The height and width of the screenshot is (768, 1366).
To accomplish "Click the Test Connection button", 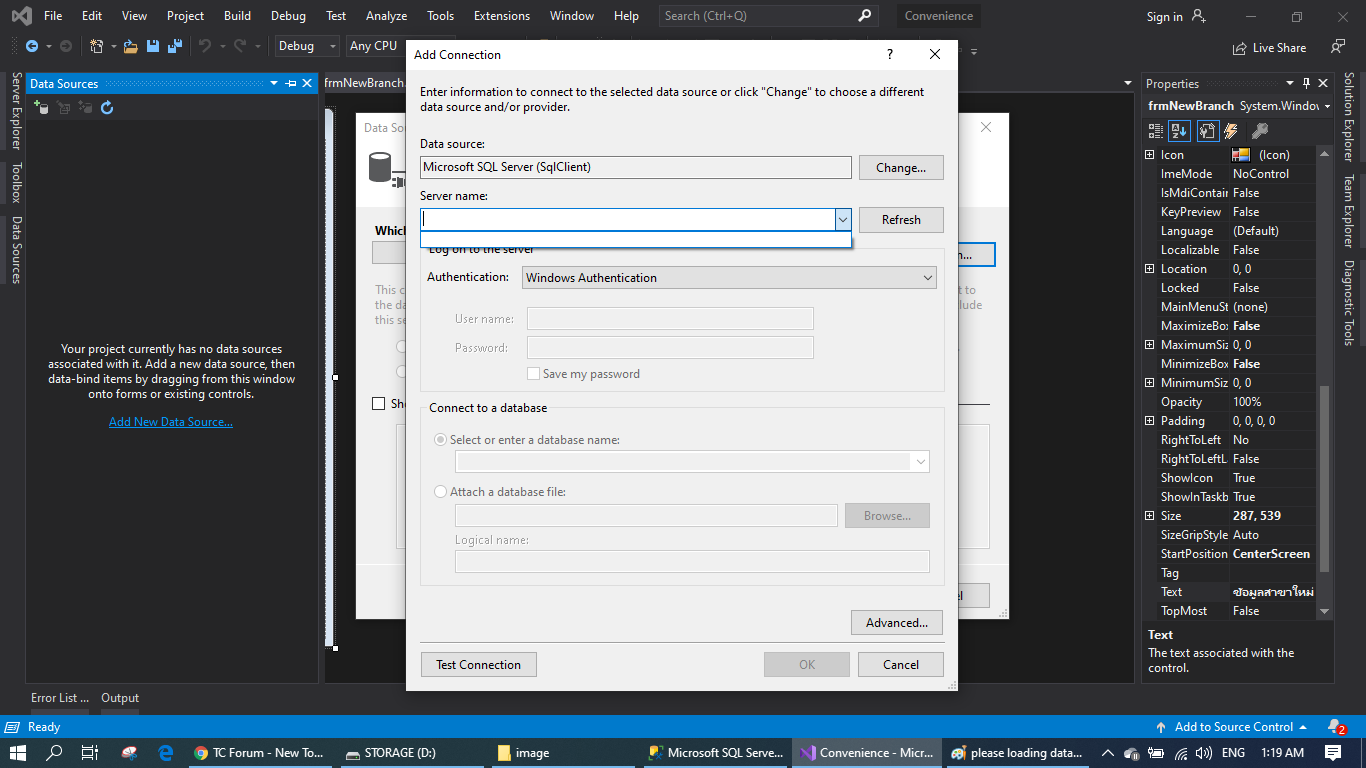I will click(478, 664).
